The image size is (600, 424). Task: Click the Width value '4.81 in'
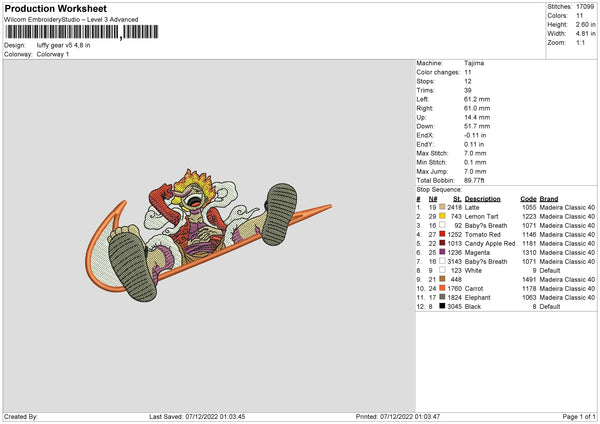coord(585,34)
